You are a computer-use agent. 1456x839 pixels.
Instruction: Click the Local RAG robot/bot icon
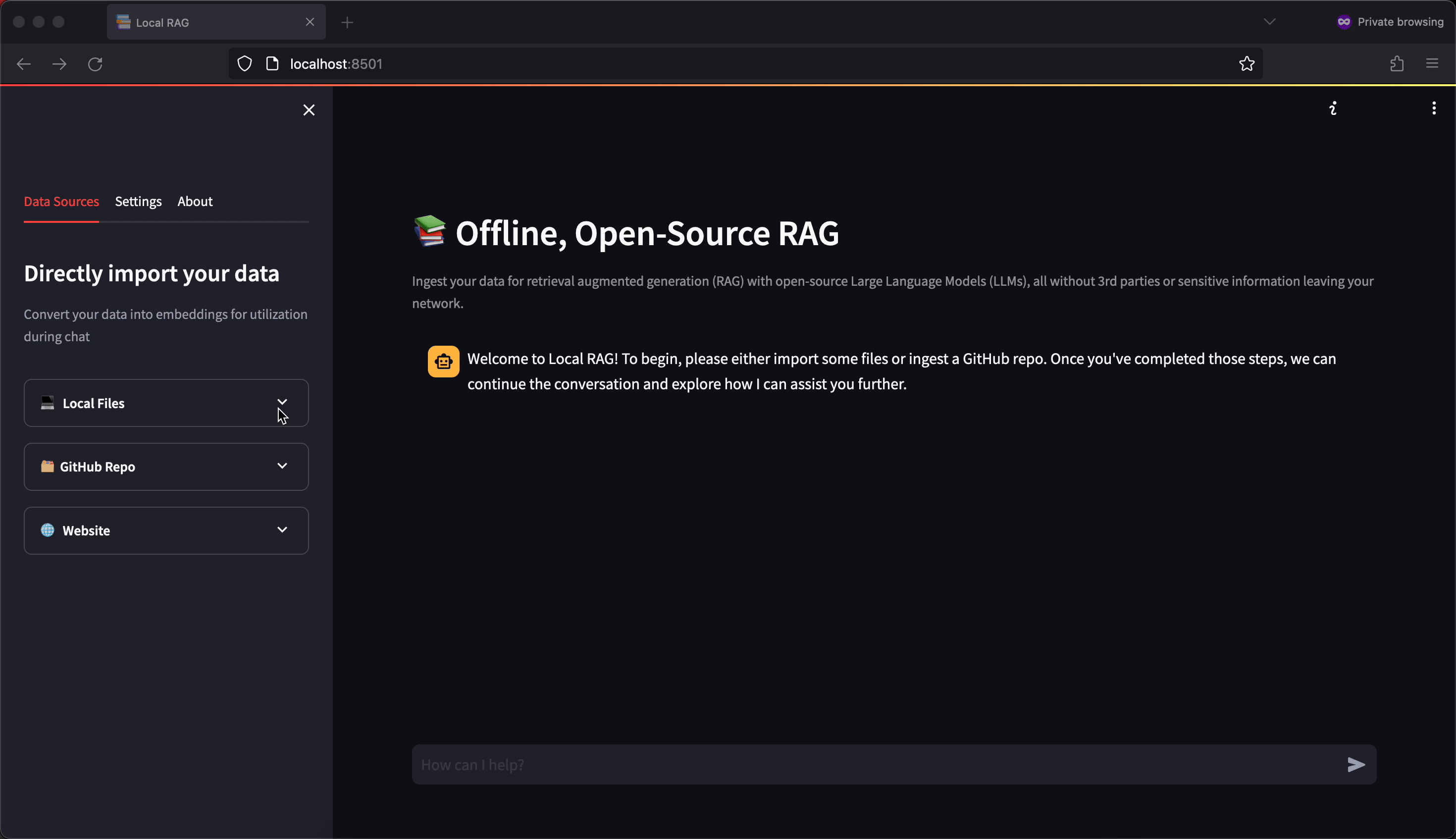click(443, 361)
